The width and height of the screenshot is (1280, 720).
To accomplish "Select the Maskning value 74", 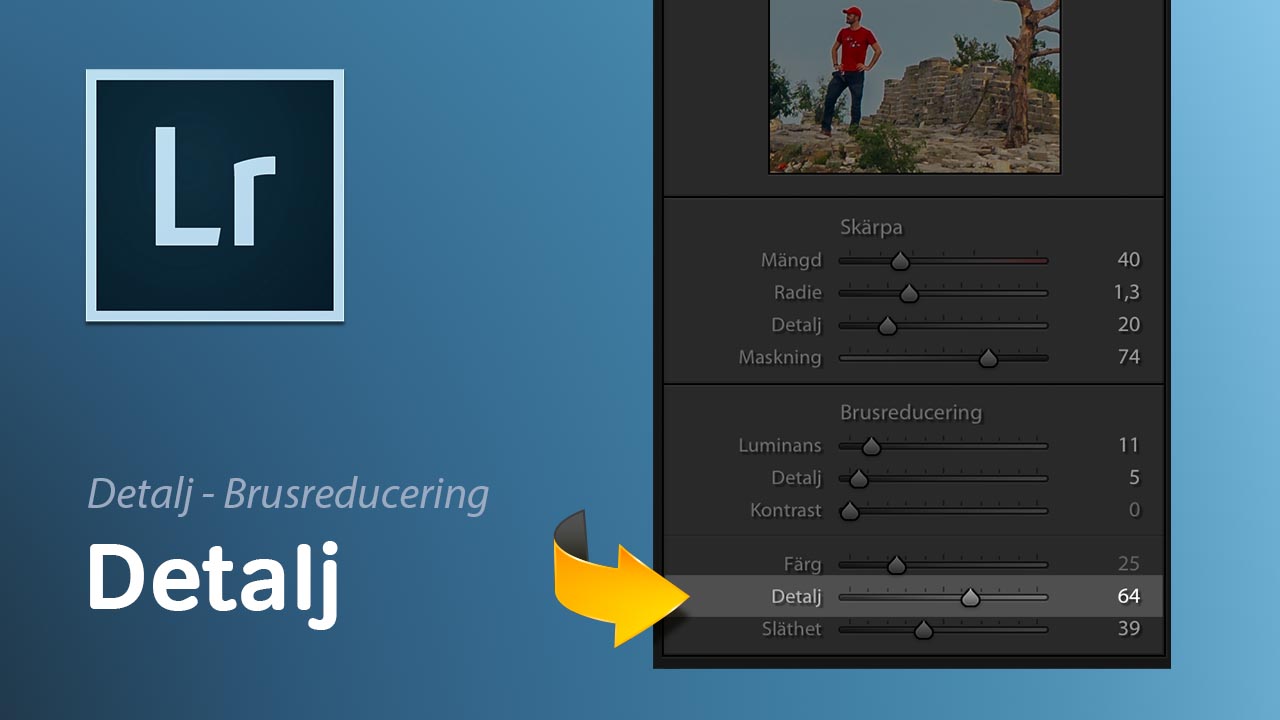I will click(1128, 357).
